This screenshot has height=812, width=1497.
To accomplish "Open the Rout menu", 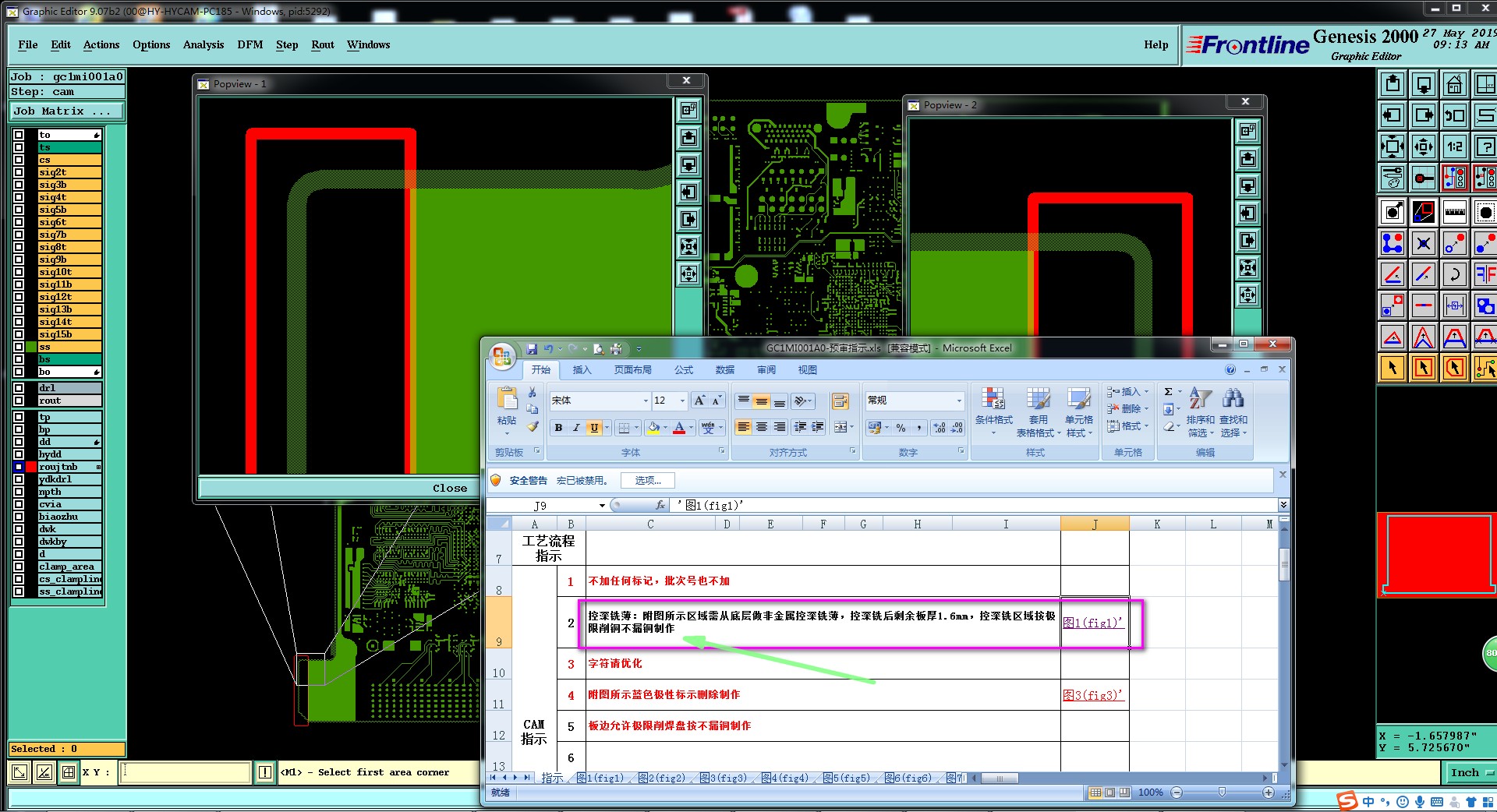I will tap(323, 44).
